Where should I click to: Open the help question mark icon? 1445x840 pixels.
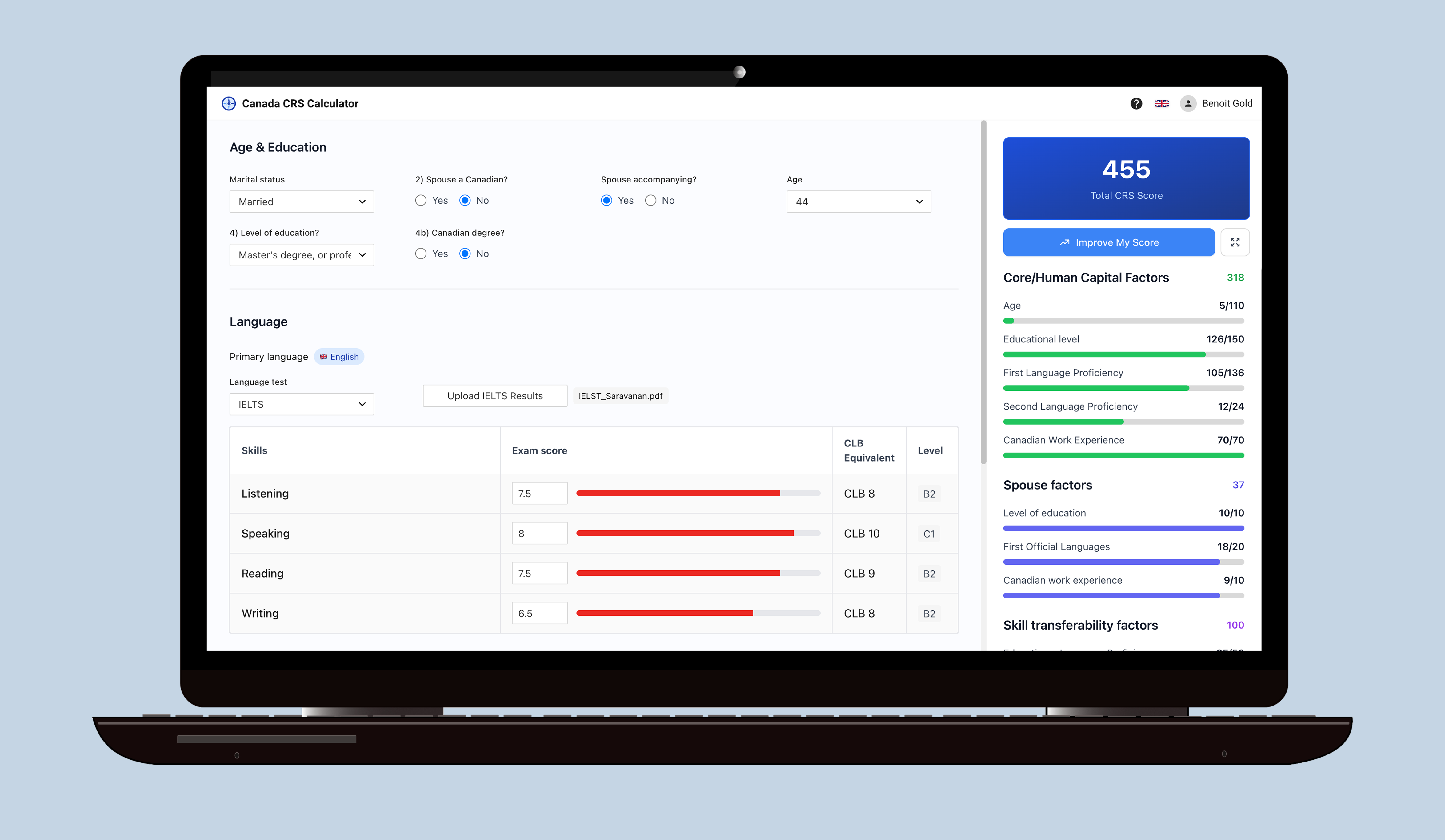[x=1136, y=103]
